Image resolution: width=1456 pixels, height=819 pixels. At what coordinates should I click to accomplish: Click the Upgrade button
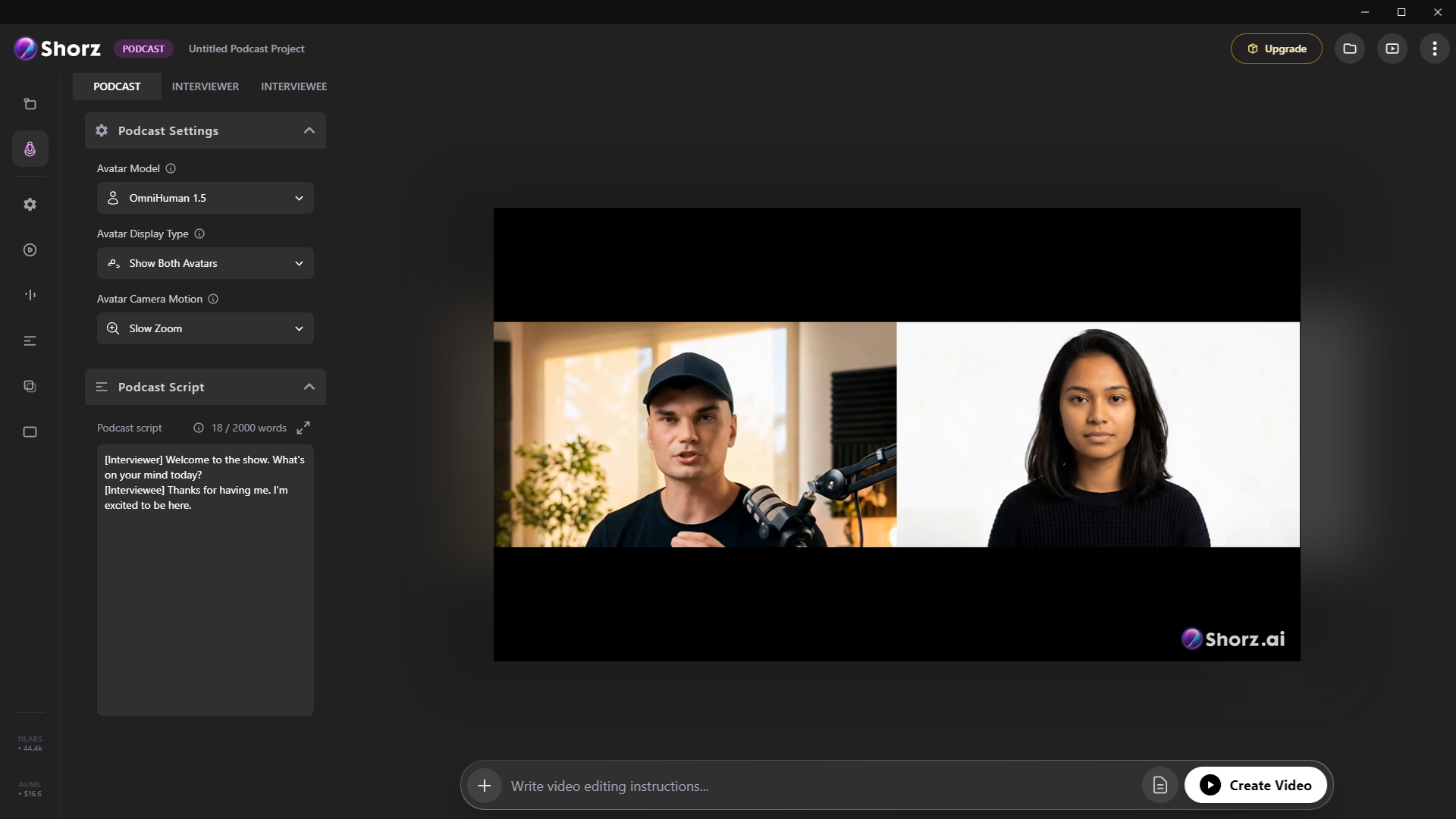1276,48
